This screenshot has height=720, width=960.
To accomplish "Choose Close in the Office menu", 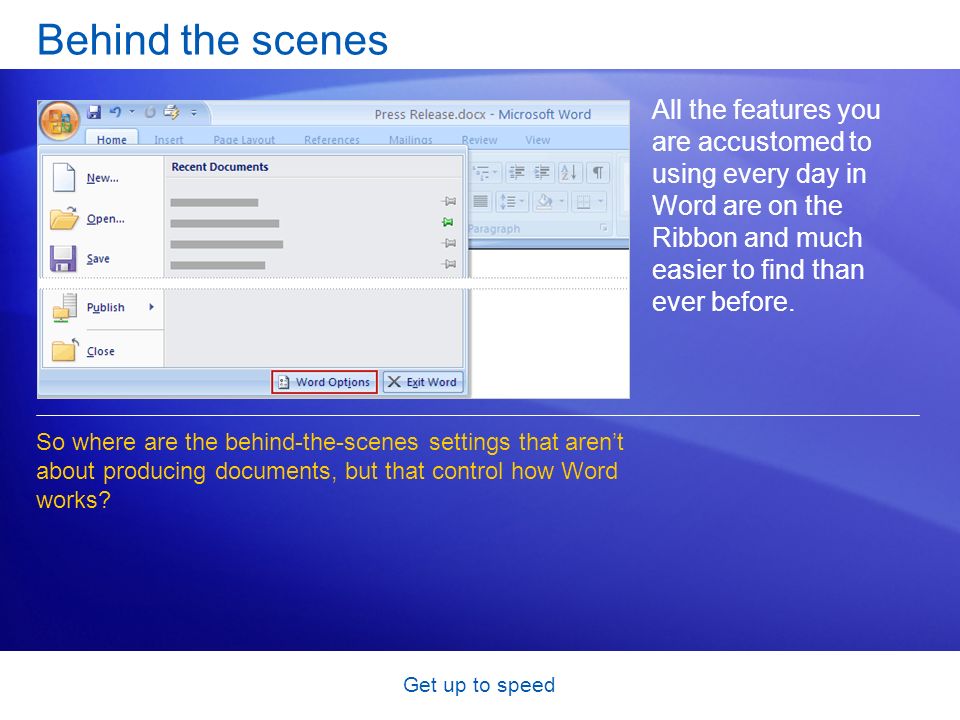I will (x=102, y=351).
